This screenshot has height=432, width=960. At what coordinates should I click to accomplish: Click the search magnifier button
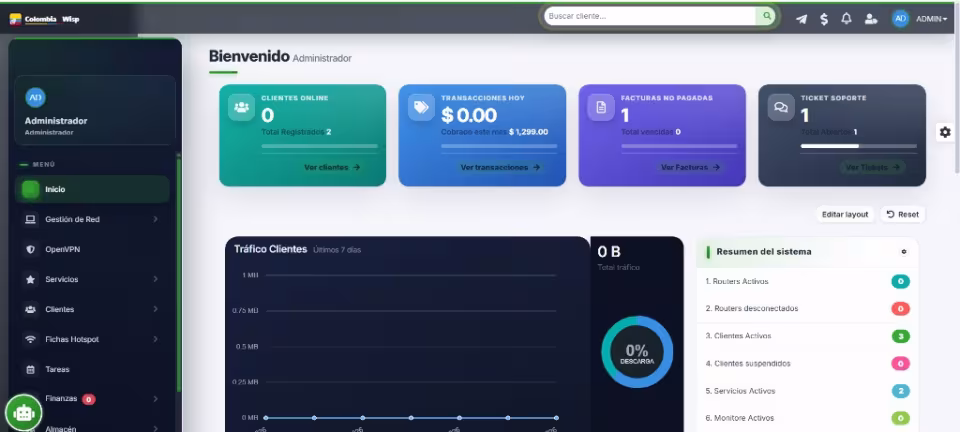766,17
